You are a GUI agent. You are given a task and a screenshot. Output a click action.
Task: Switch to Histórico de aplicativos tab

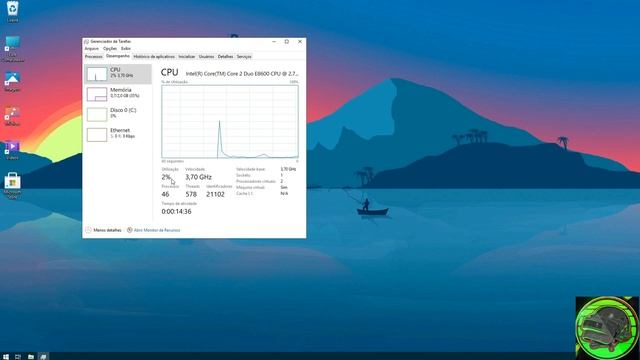pos(154,57)
